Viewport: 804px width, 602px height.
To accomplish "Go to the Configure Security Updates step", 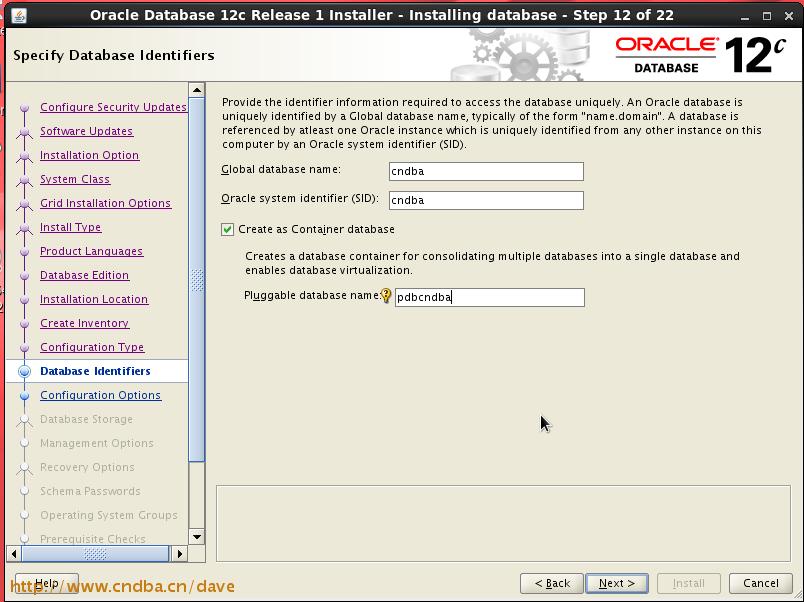I will pyautogui.click(x=113, y=107).
